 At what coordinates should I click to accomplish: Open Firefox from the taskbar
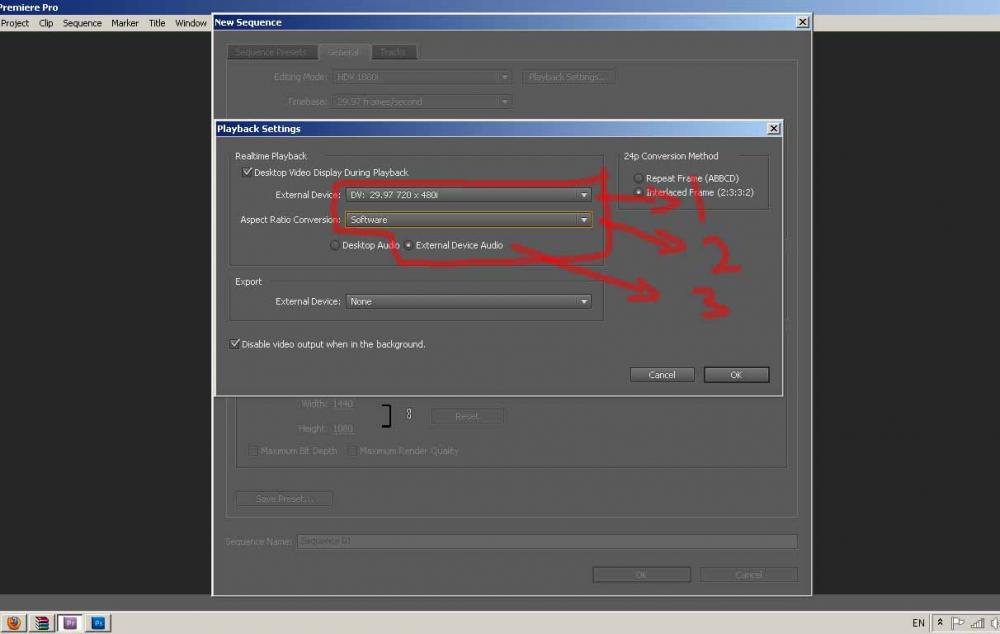(x=13, y=623)
